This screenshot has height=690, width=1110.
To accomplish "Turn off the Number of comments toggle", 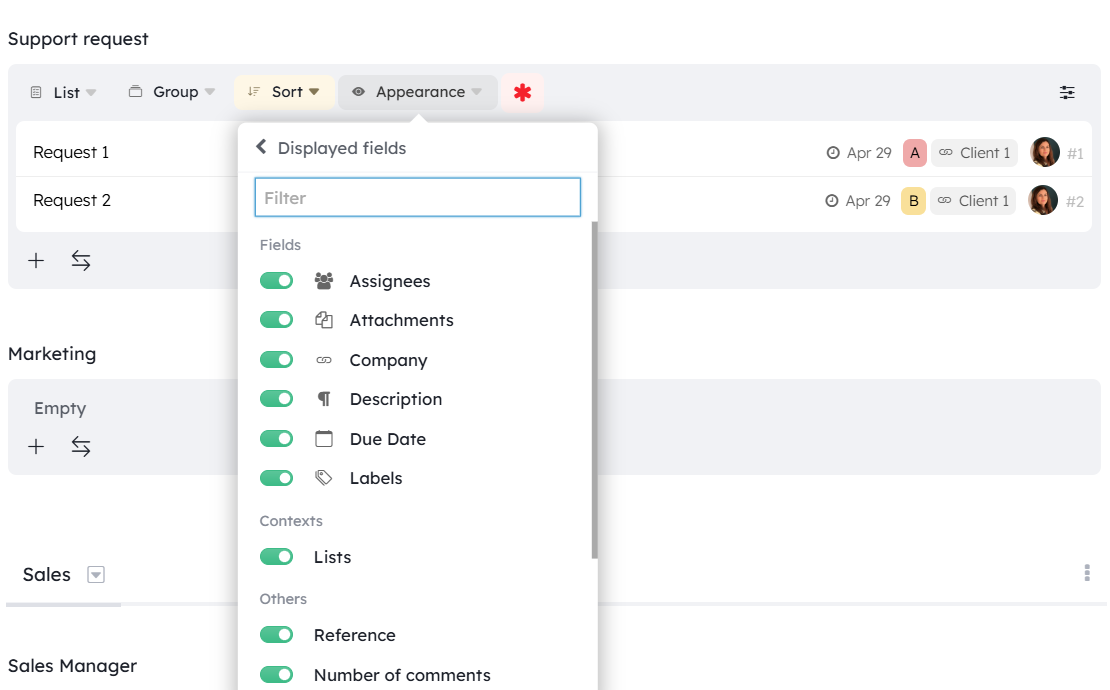I will [x=277, y=675].
